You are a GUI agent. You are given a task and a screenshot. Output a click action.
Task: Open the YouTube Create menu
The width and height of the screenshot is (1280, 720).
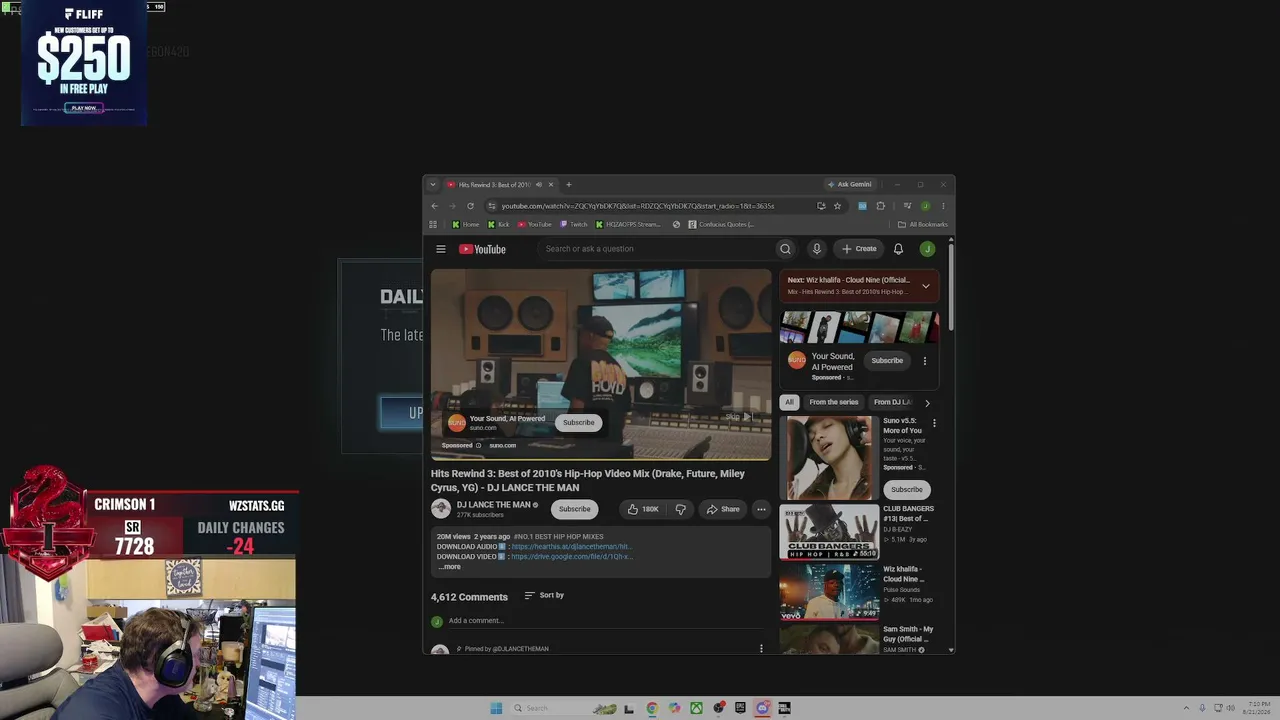pos(859,249)
